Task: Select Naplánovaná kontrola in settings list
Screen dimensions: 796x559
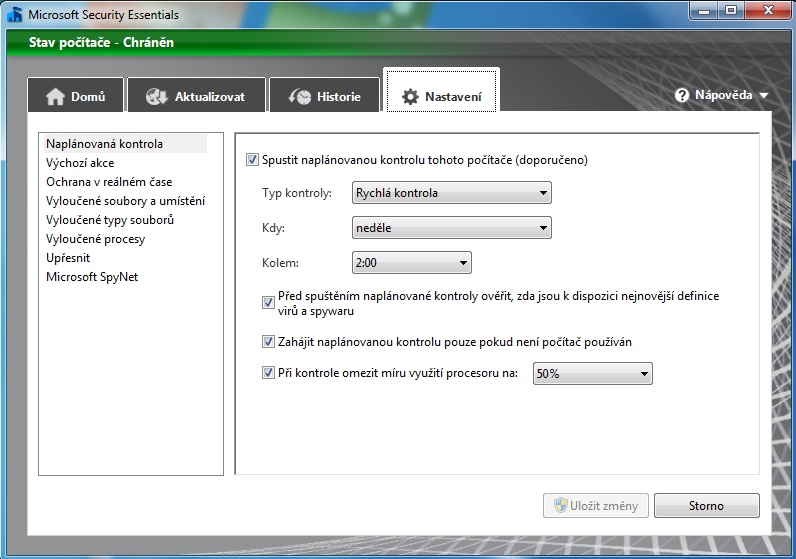Action: click(123, 144)
